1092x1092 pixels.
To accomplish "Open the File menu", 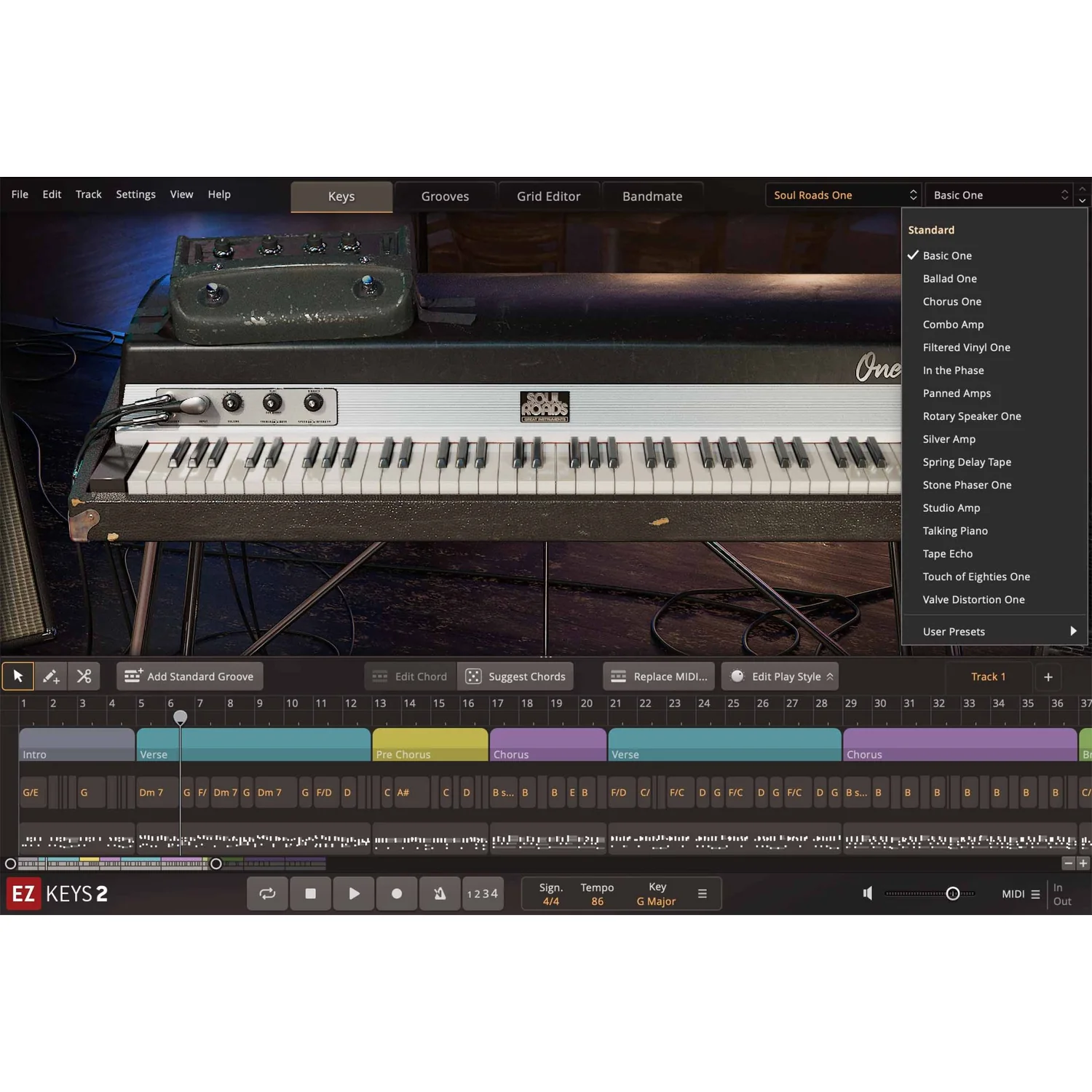I will [20, 194].
